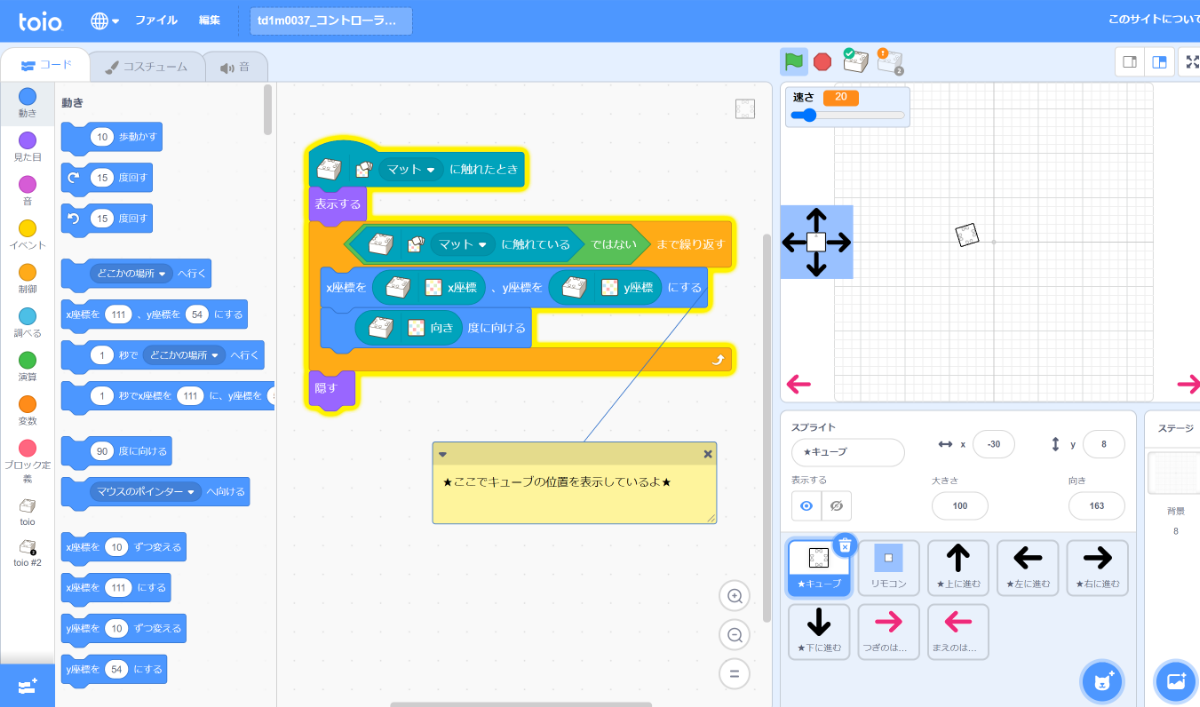Open the connected toio cube with green check
The image size is (1200, 707).
[x=854, y=61]
